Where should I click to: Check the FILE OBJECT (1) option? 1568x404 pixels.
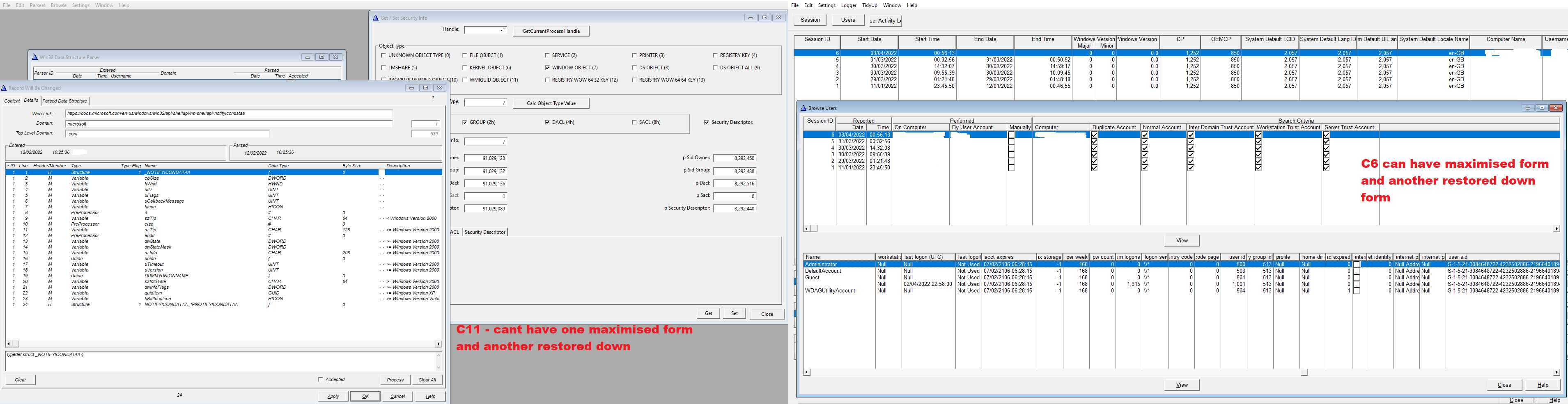point(465,55)
